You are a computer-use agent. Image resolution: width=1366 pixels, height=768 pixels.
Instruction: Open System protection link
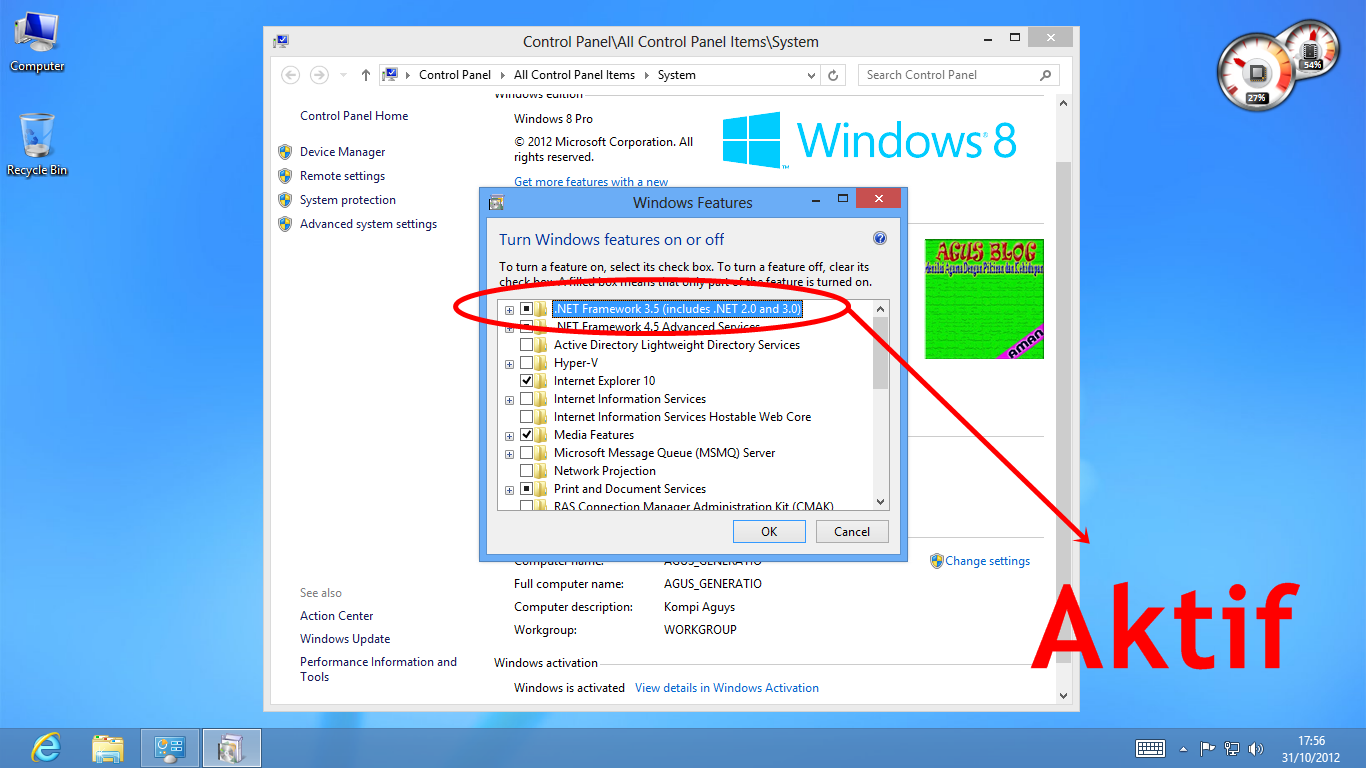(348, 200)
